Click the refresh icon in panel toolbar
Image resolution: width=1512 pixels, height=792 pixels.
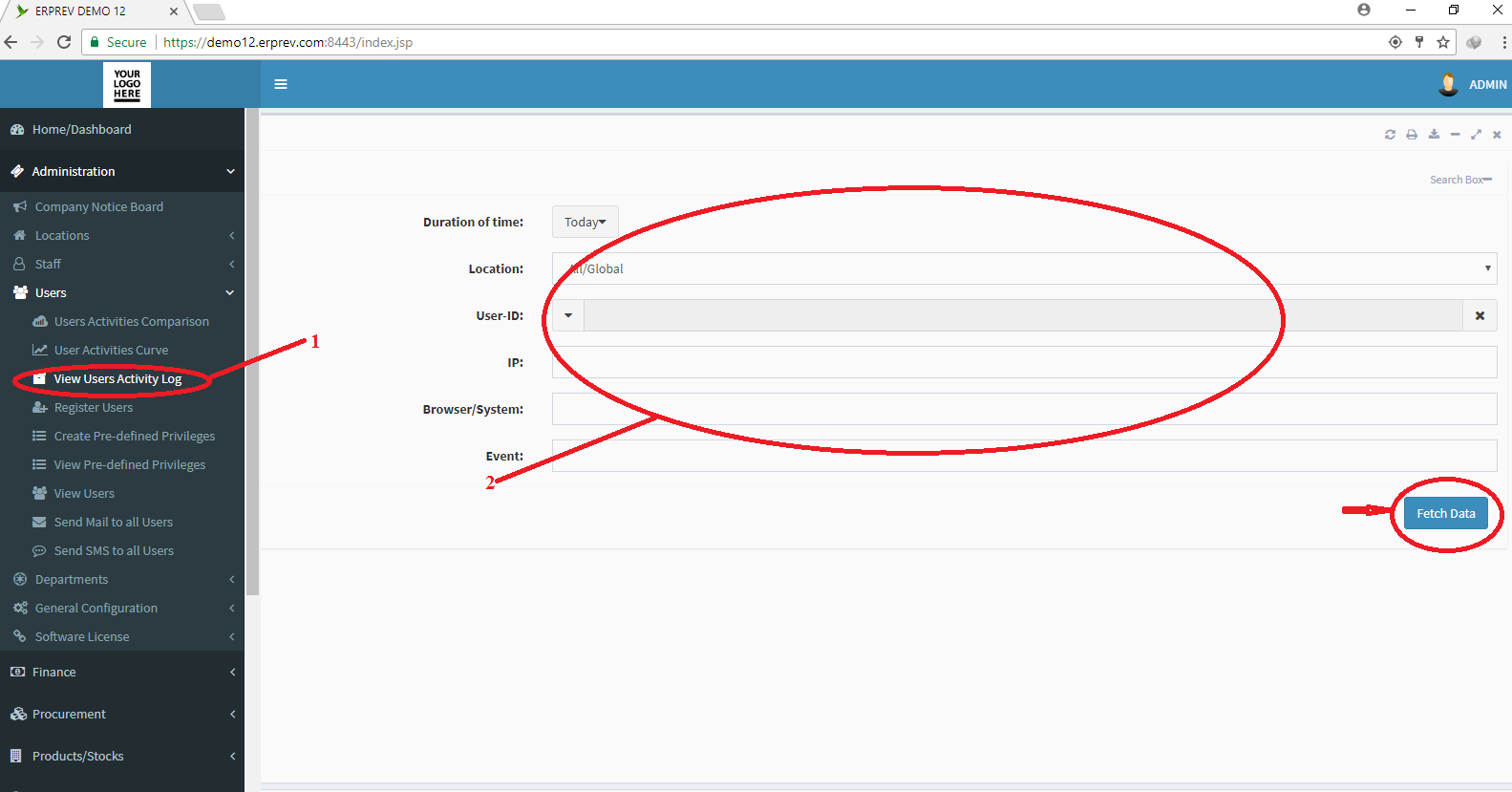(1390, 135)
